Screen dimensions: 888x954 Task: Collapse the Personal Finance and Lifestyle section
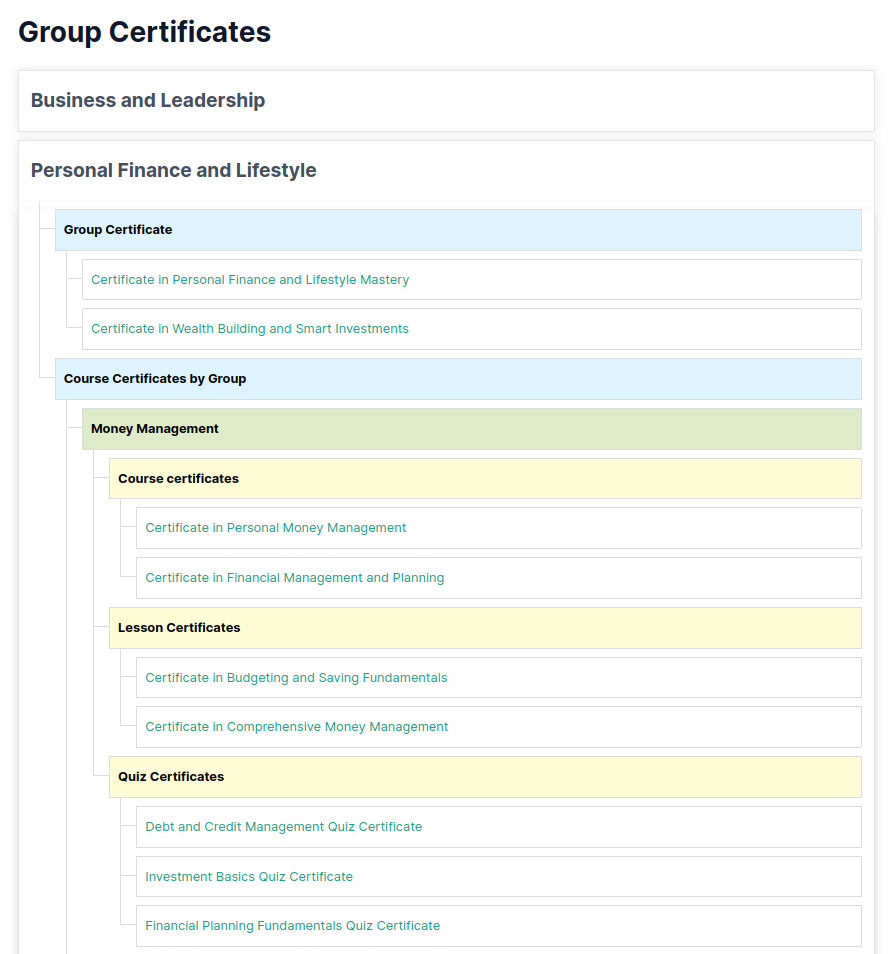click(446, 171)
